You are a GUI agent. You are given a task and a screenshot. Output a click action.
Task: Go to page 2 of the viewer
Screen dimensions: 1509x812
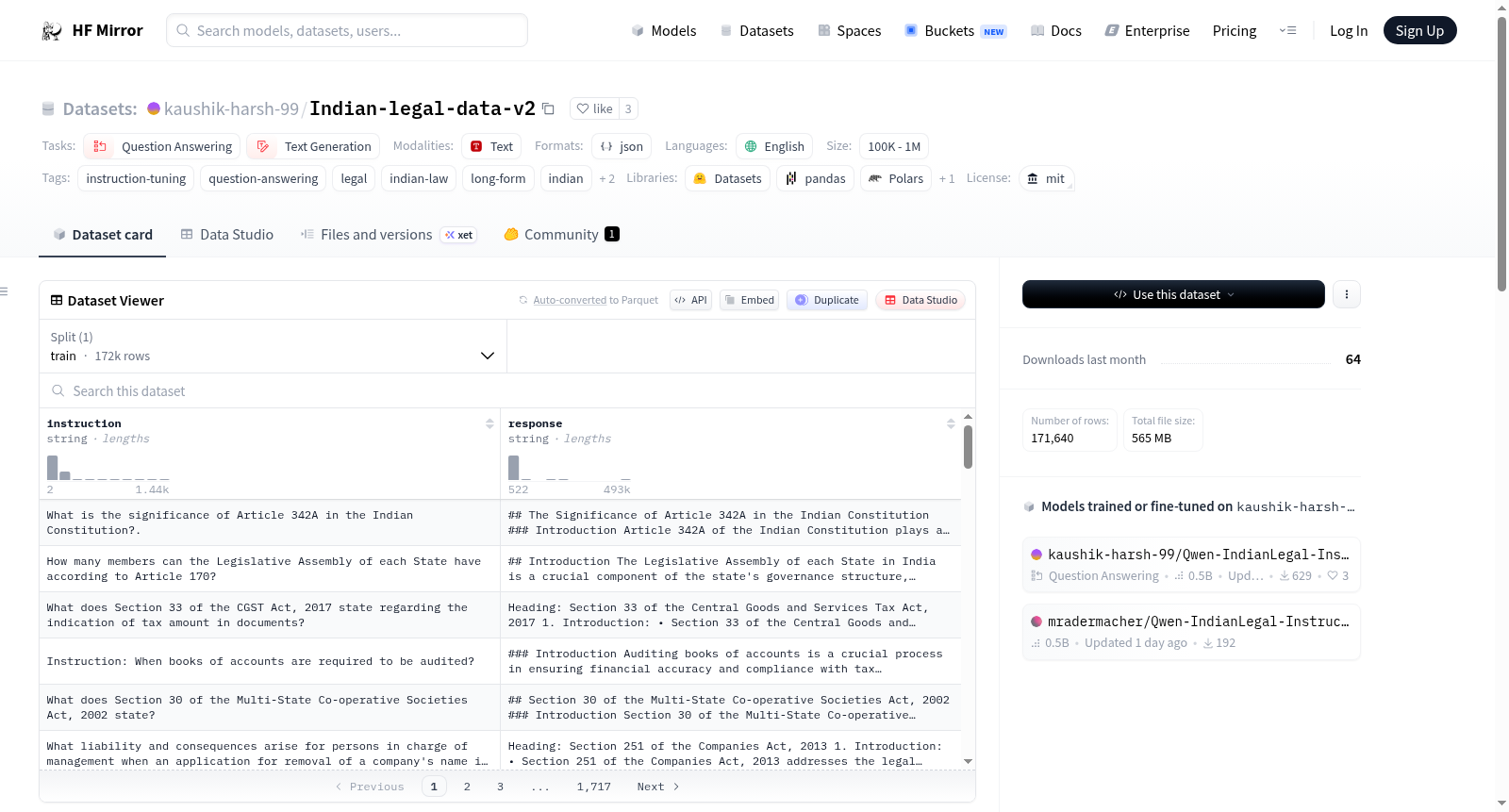click(x=467, y=787)
